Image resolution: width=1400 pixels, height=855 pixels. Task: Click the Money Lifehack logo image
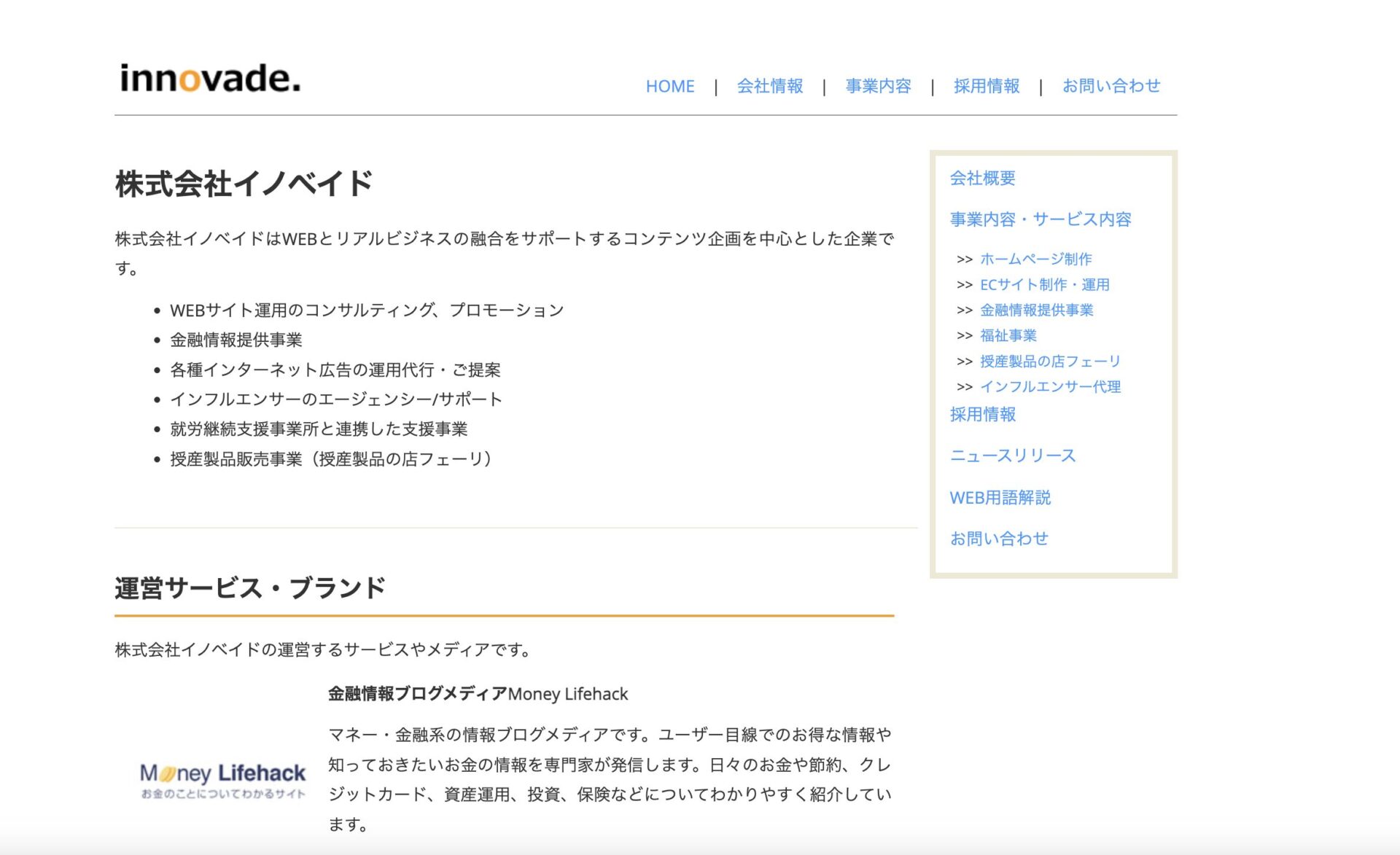(x=222, y=779)
